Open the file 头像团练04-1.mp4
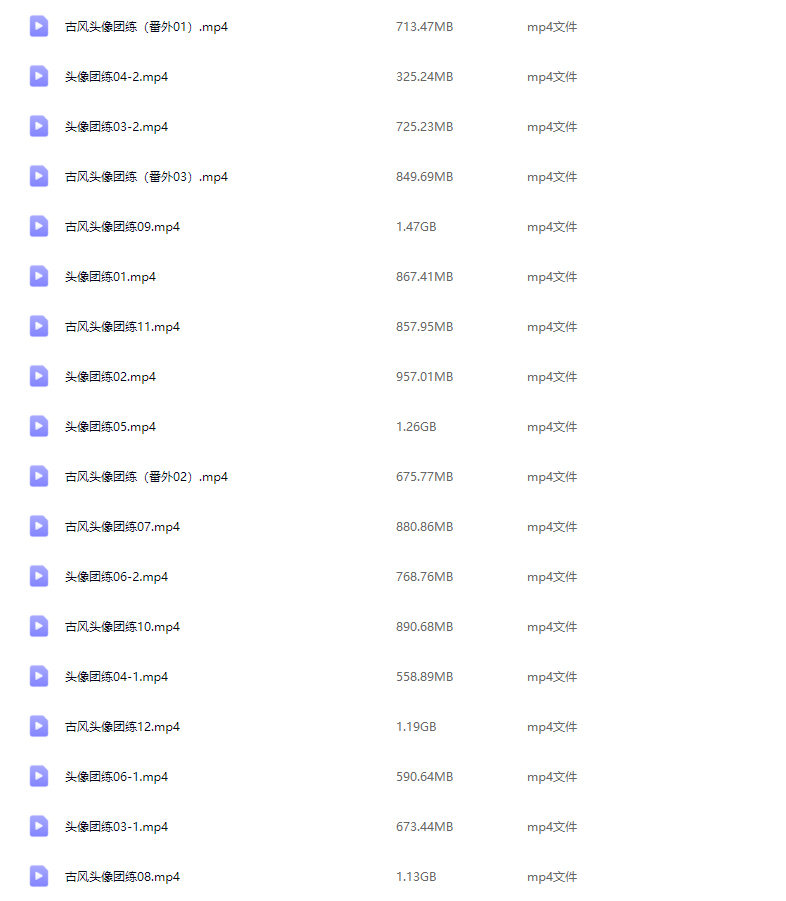Screen dimensions: 786x901 (116, 676)
